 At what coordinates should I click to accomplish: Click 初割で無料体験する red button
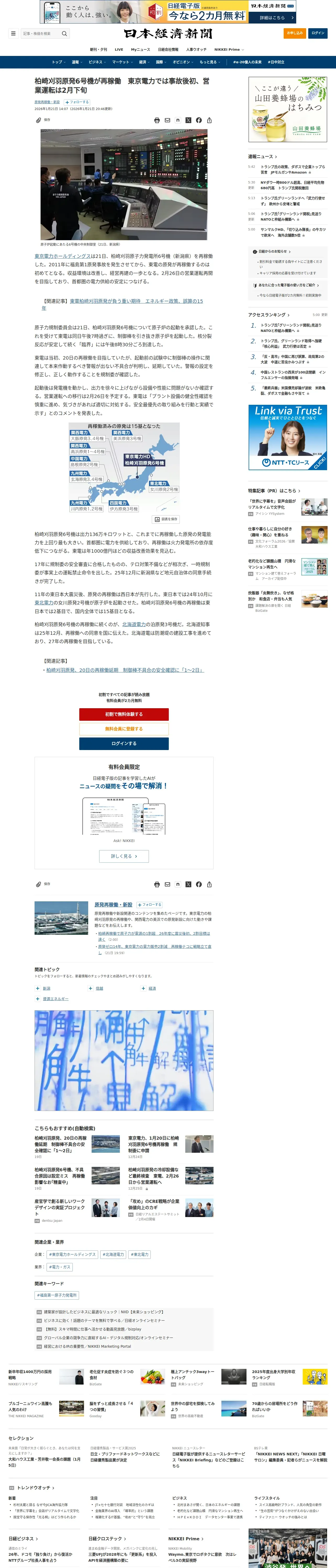pyautogui.click(x=124, y=714)
